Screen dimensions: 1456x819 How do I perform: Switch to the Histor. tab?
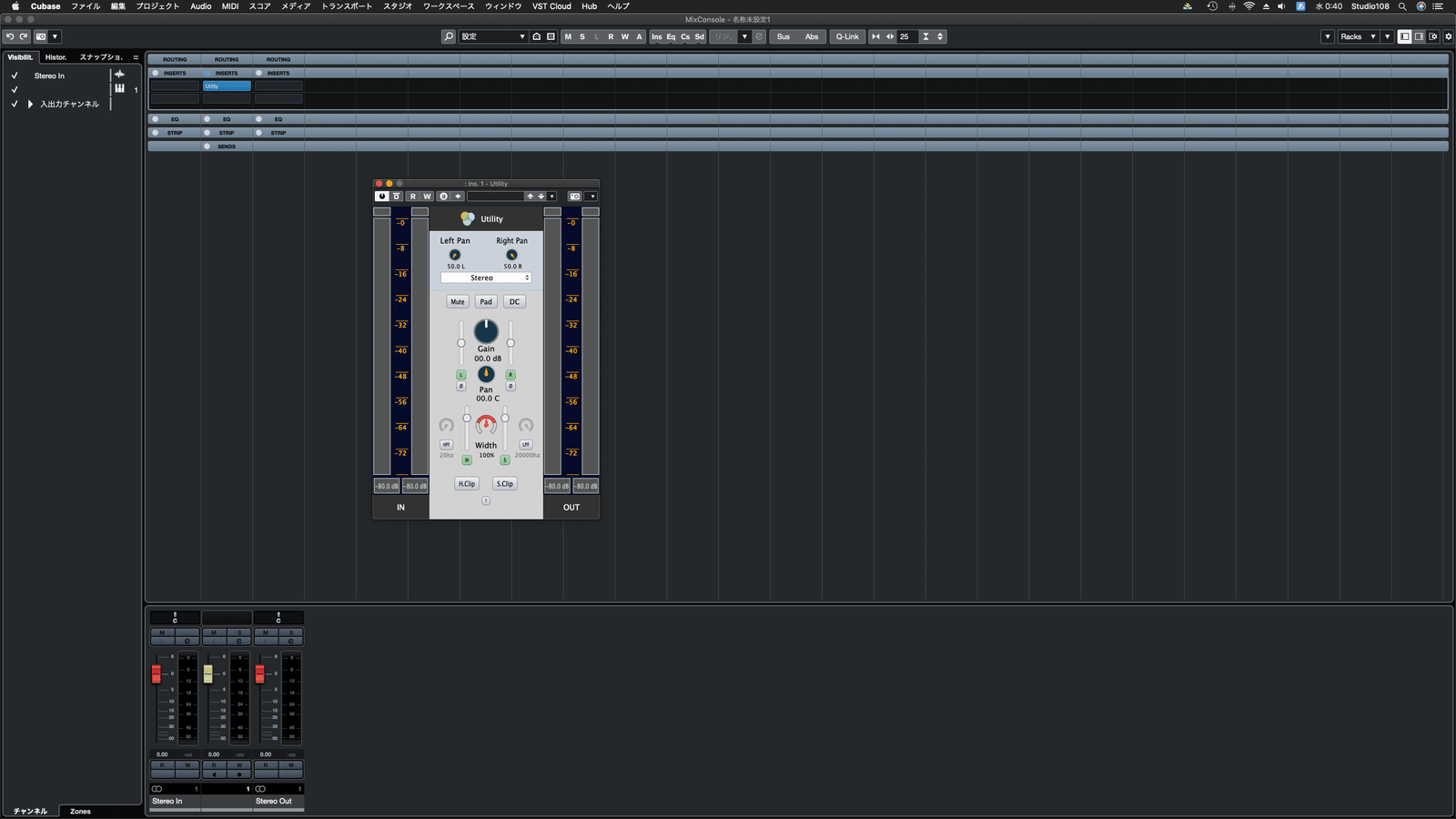(x=56, y=56)
